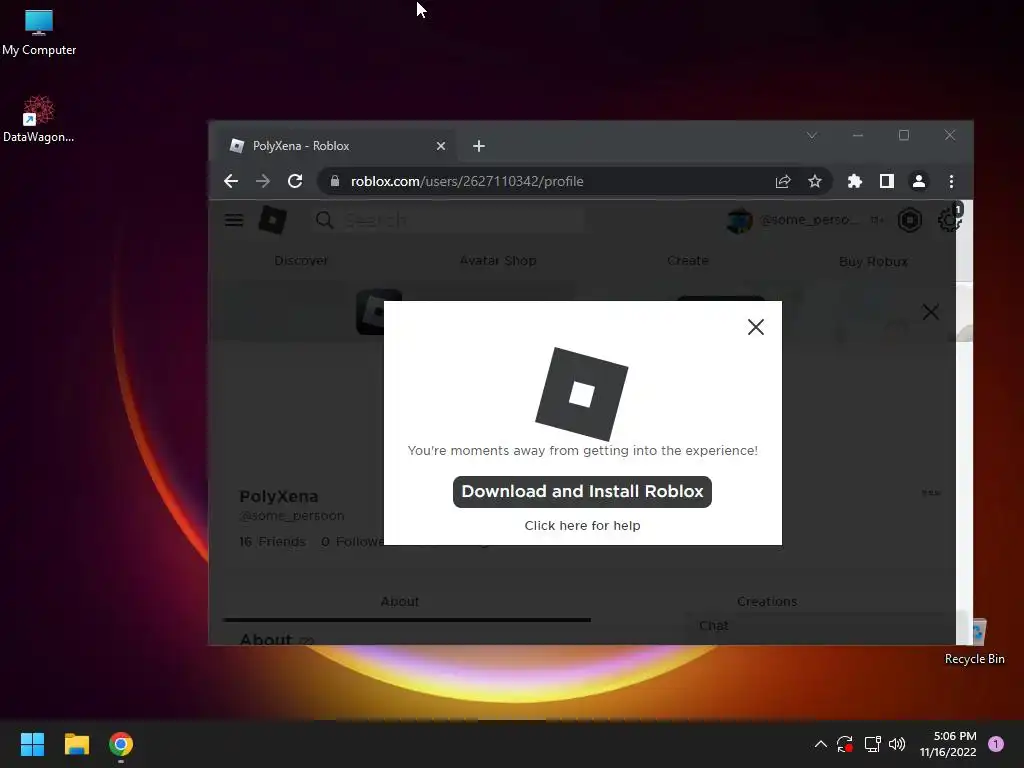Open Avatar Shop in navigation
This screenshot has width=1024, height=768.
tap(498, 261)
